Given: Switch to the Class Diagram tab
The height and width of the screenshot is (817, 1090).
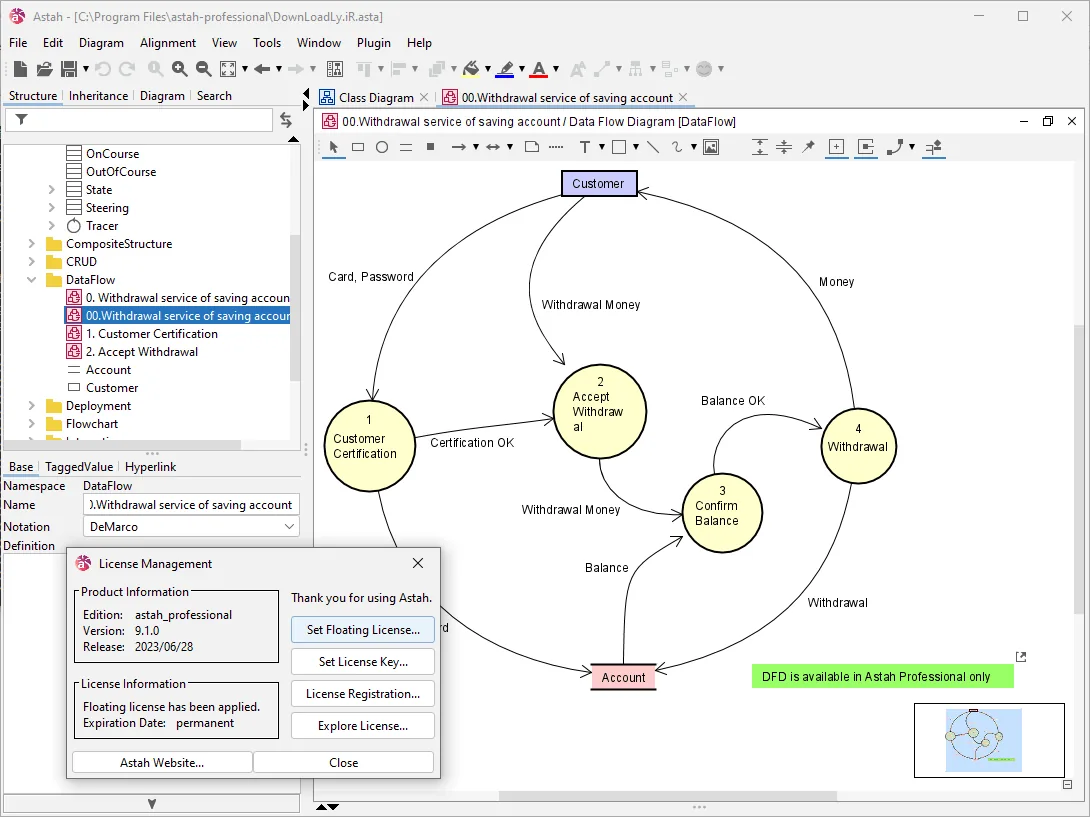Looking at the screenshot, I should (375, 98).
